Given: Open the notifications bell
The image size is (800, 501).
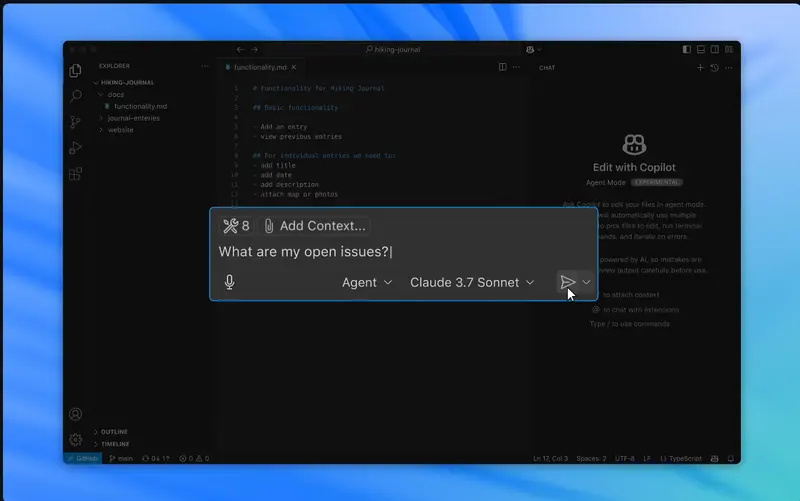Looking at the screenshot, I should point(731,458).
